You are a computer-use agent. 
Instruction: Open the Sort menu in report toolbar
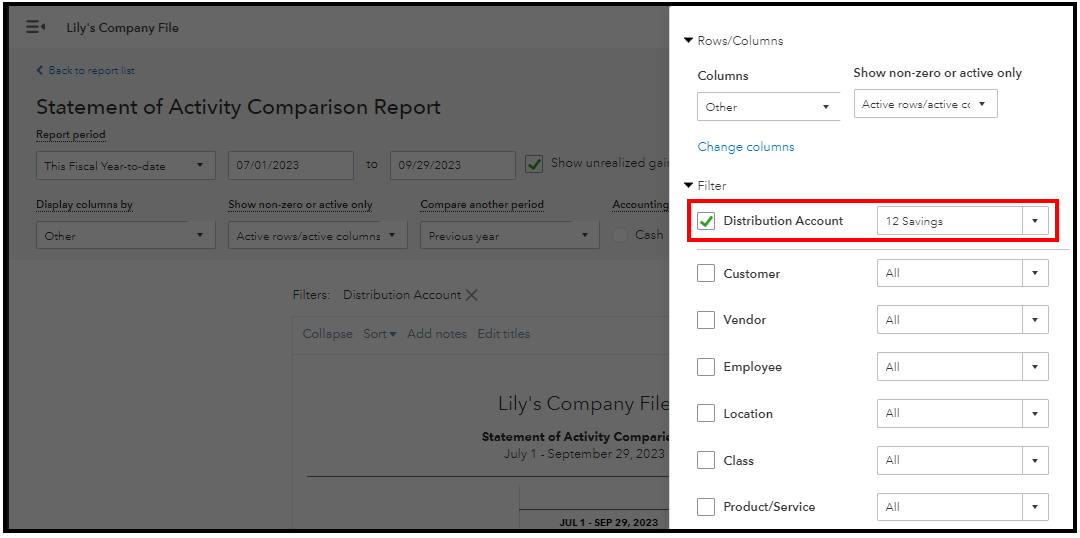pos(379,334)
